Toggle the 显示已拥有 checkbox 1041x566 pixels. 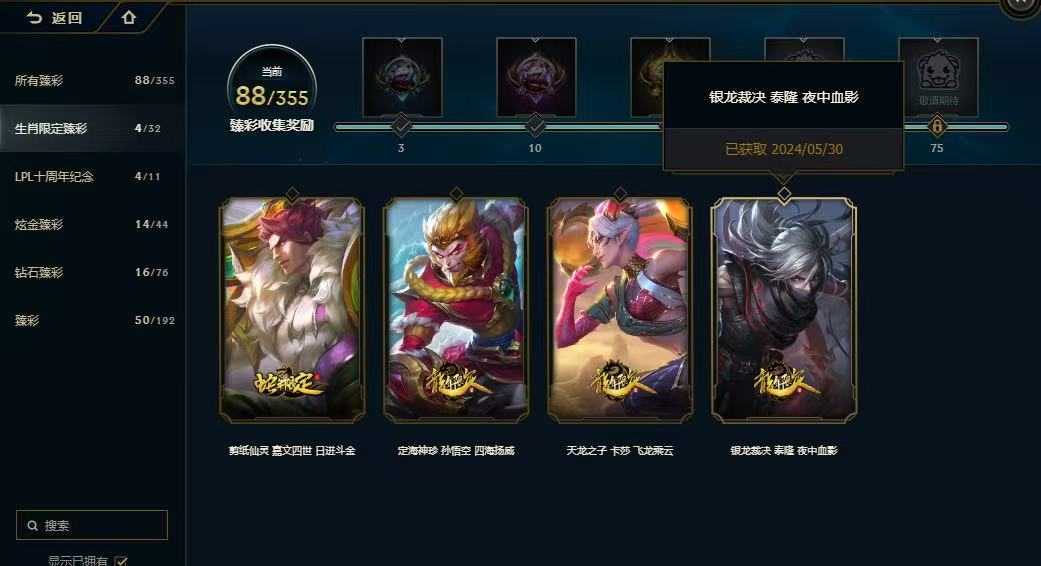point(121,561)
